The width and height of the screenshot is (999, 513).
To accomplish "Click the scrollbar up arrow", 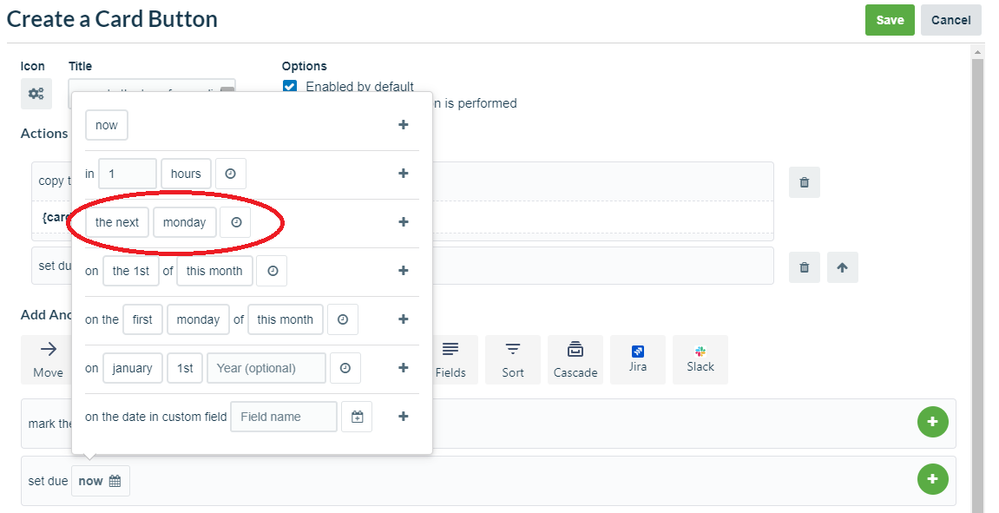I will (x=978, y=51).
